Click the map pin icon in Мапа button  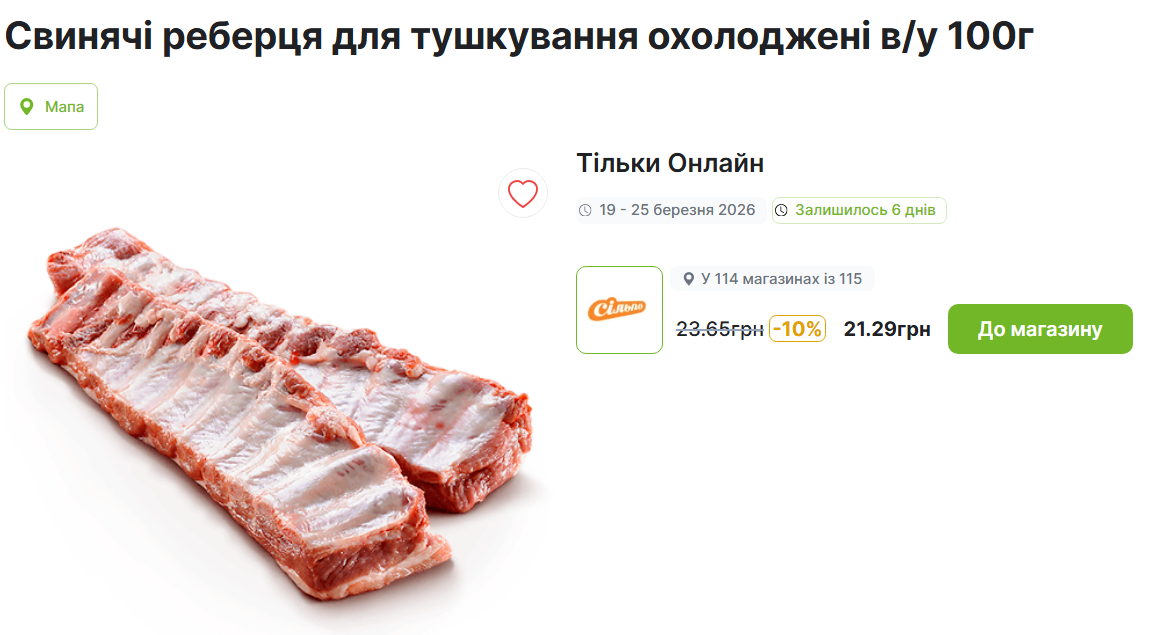tap(27, 107)
